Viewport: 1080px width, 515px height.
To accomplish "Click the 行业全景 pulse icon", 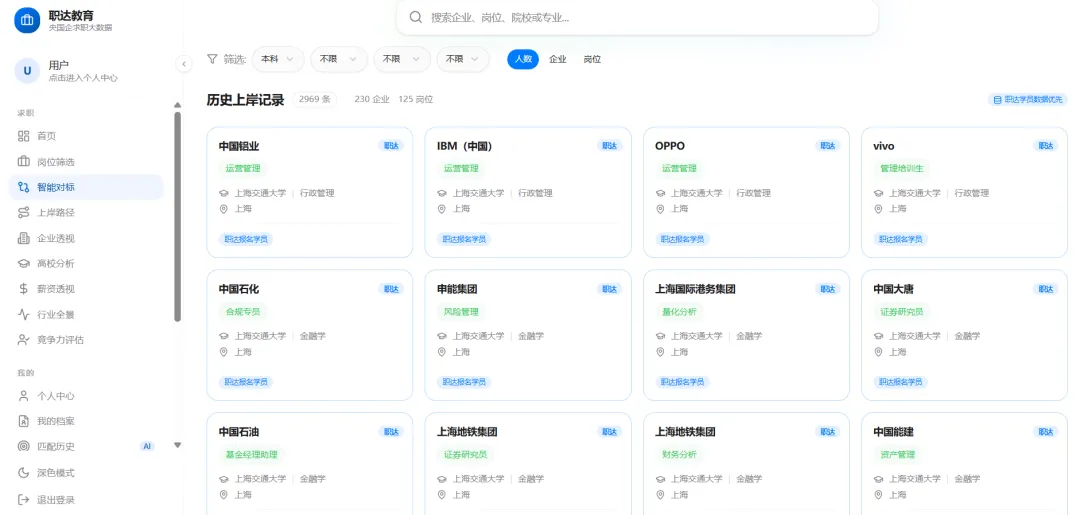I will pyautogui.click(x=23, y=315).
